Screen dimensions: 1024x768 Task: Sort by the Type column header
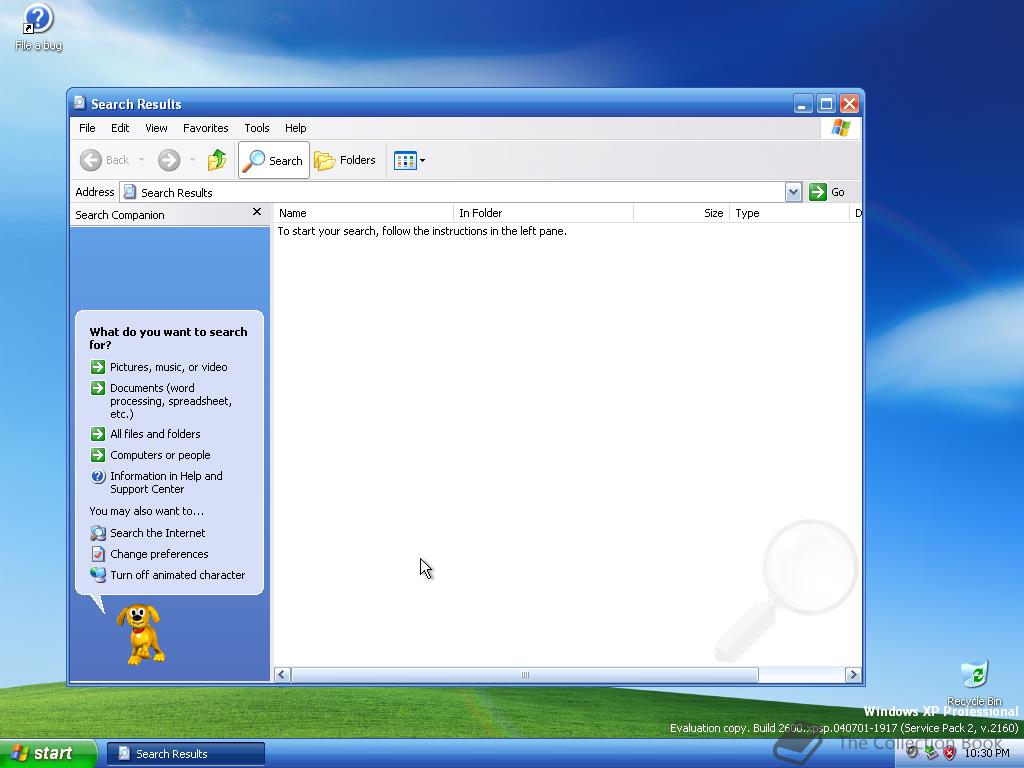tap(789, 213)
